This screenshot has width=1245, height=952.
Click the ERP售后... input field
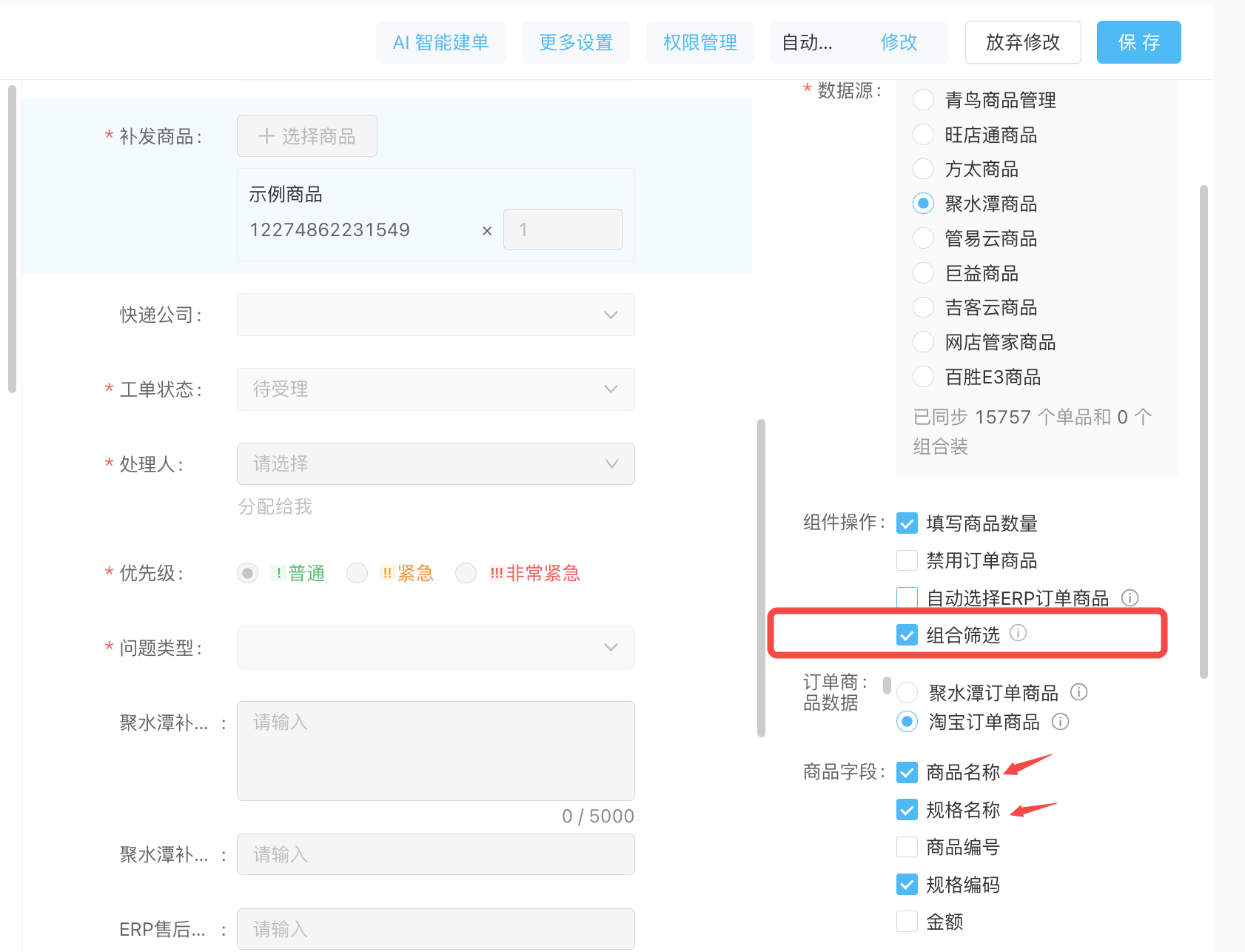click(x=435, y=929)
